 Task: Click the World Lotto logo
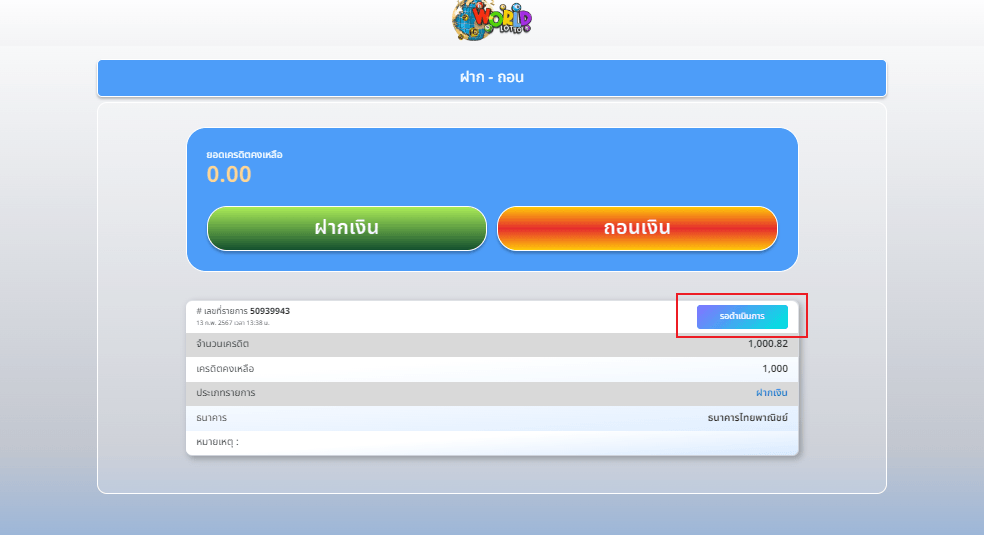492,20
